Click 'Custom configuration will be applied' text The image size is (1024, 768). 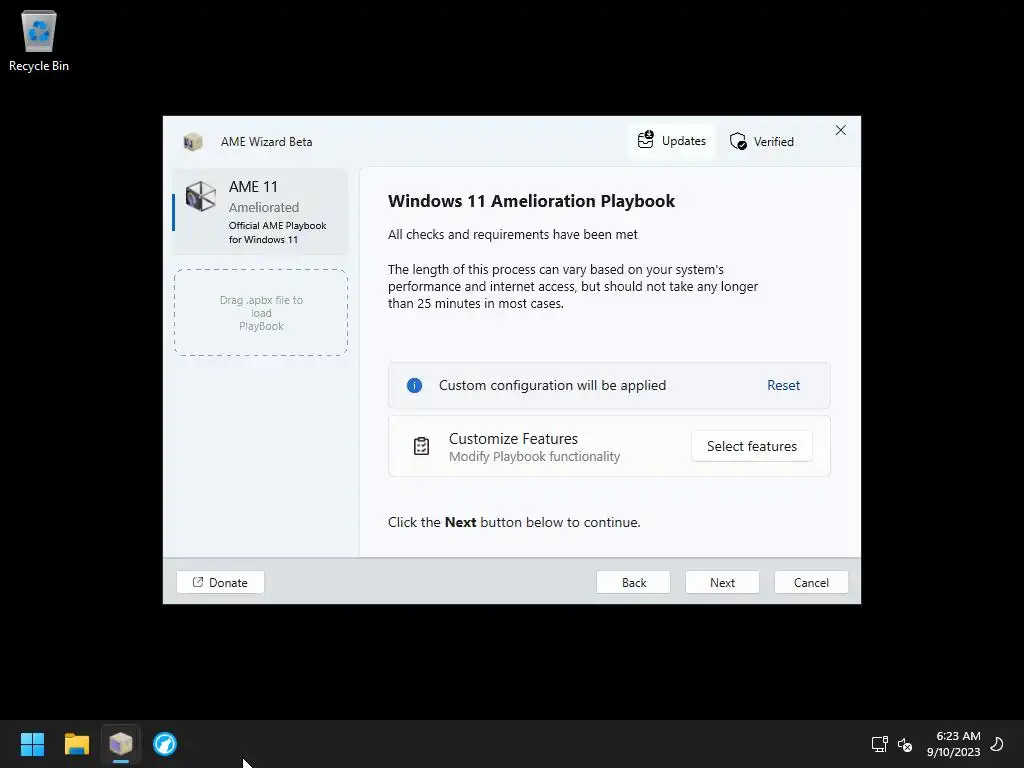click(x=552, y=385)
